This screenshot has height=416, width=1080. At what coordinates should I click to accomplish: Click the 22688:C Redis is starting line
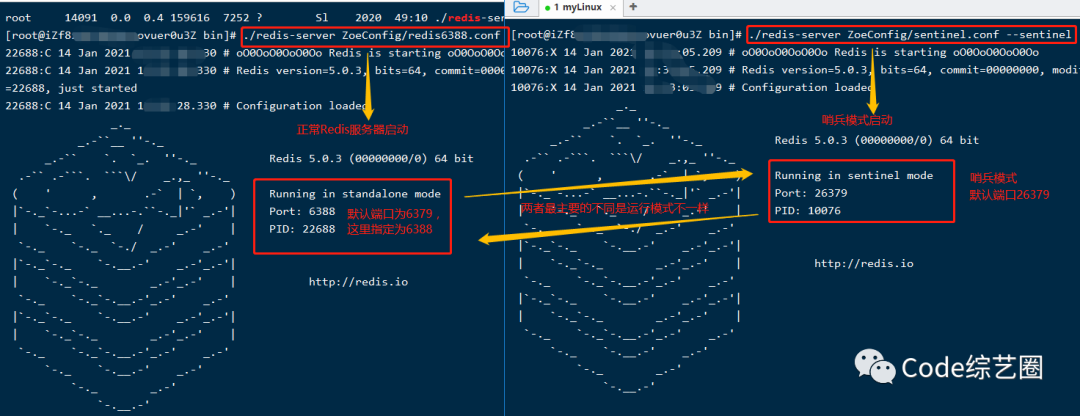254,52
